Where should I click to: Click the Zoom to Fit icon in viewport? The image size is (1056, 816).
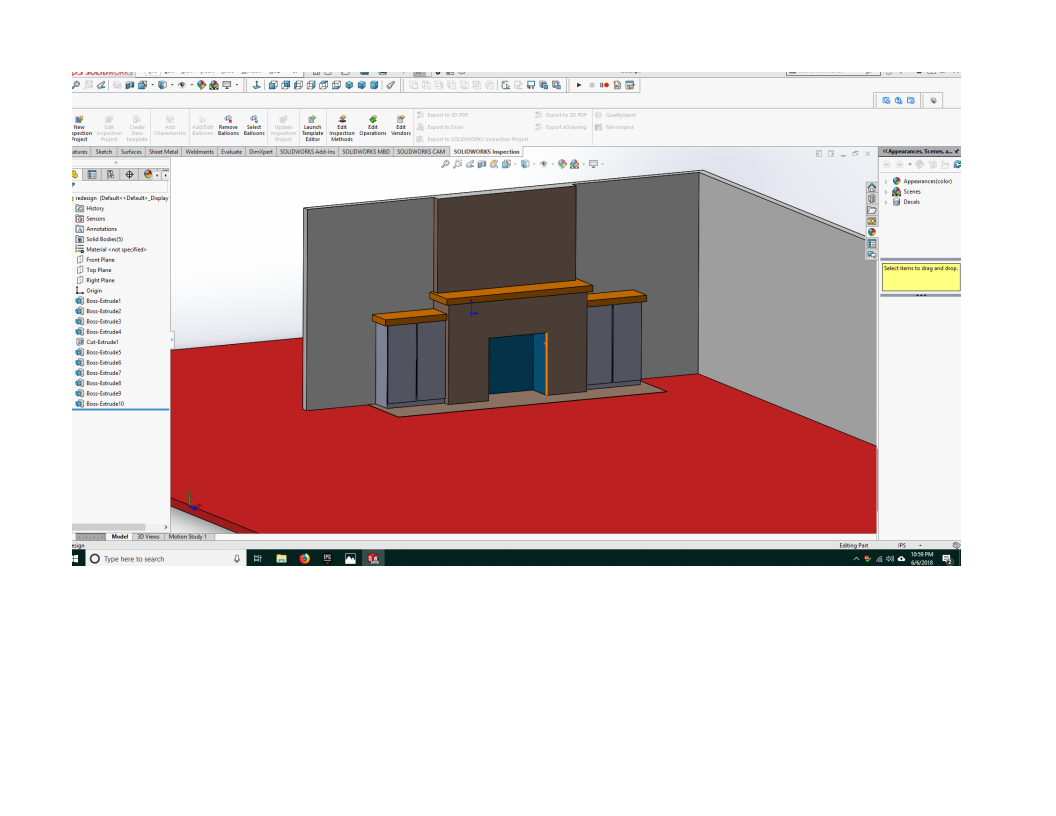click(445, 164)
